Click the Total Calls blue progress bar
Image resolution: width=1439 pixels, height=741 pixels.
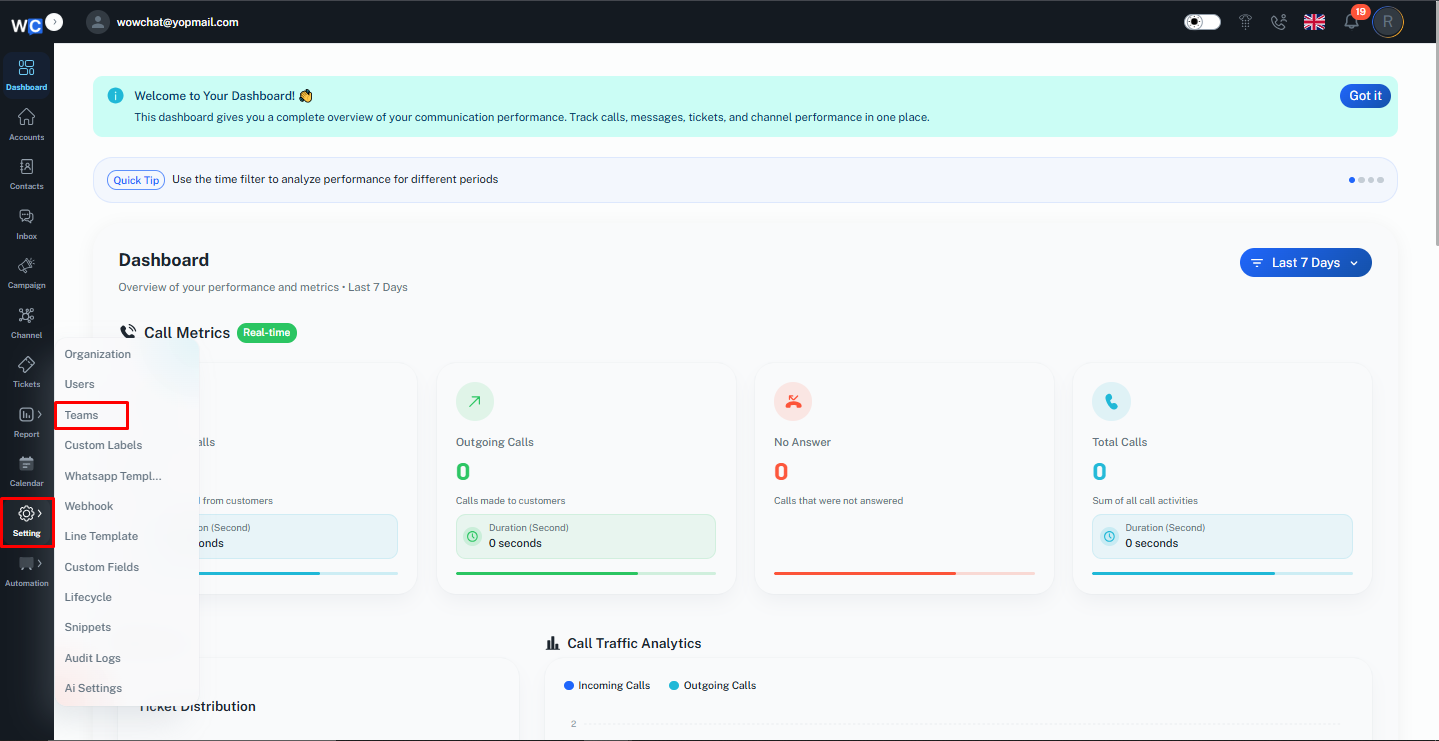click(x=1222, y=573)
